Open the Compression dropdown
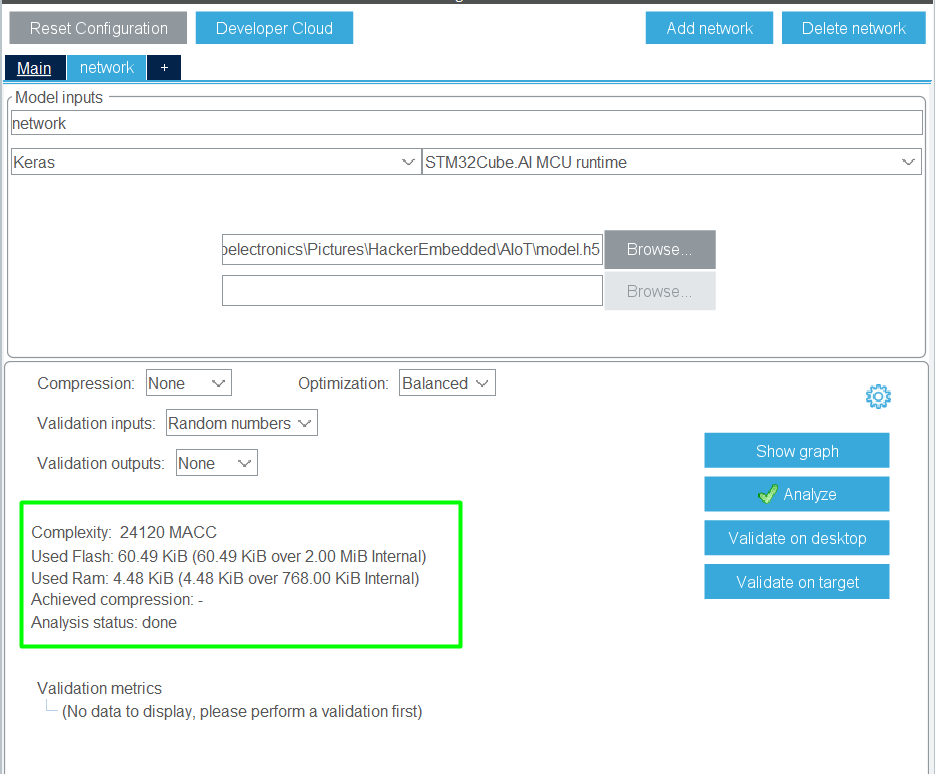Image resolution: width=935 pixels, height=774 pixels. [188, 383]
